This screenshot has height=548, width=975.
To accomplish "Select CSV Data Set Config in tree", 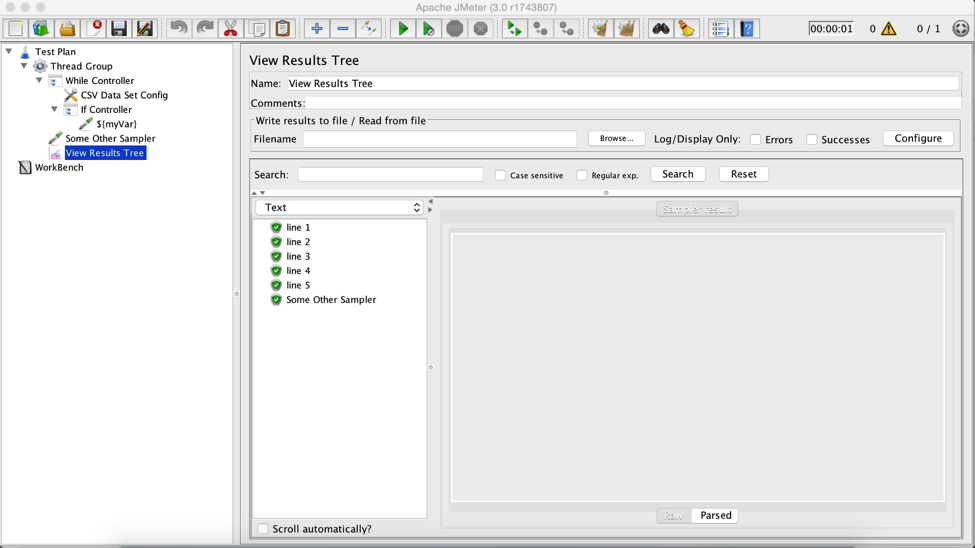I will click(x=124, y=95).
